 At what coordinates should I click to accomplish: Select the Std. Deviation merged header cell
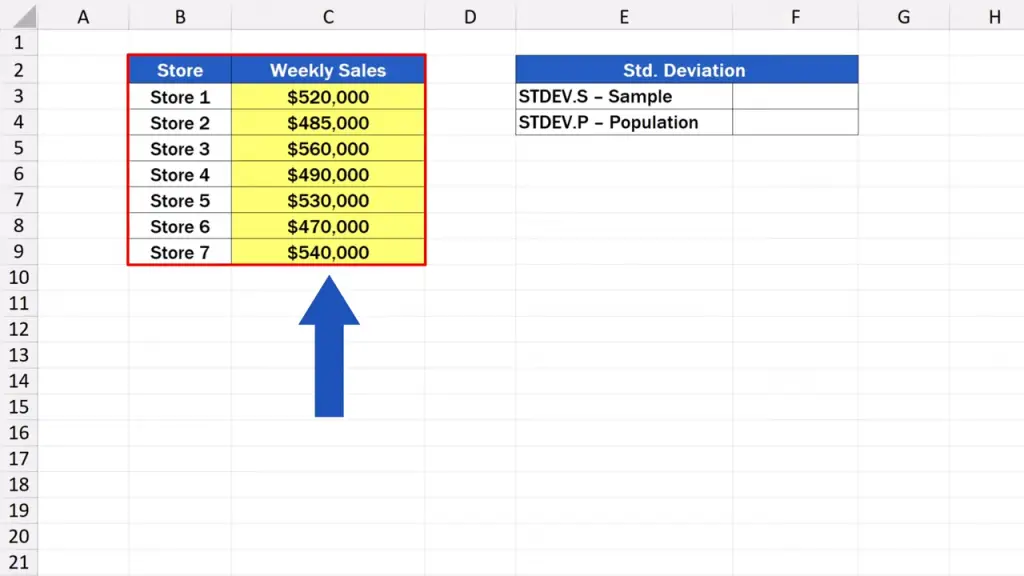click(x=686, y=71)
